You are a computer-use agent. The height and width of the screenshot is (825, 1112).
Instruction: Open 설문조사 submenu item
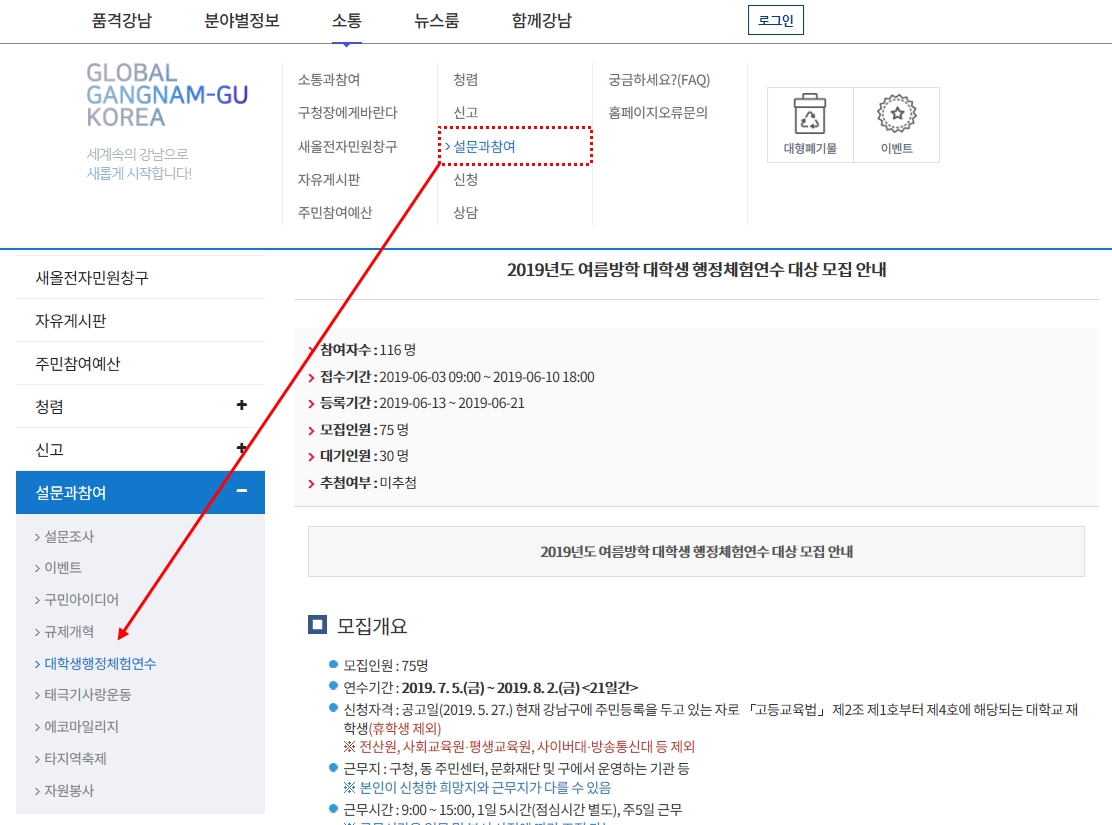point(69,536)
